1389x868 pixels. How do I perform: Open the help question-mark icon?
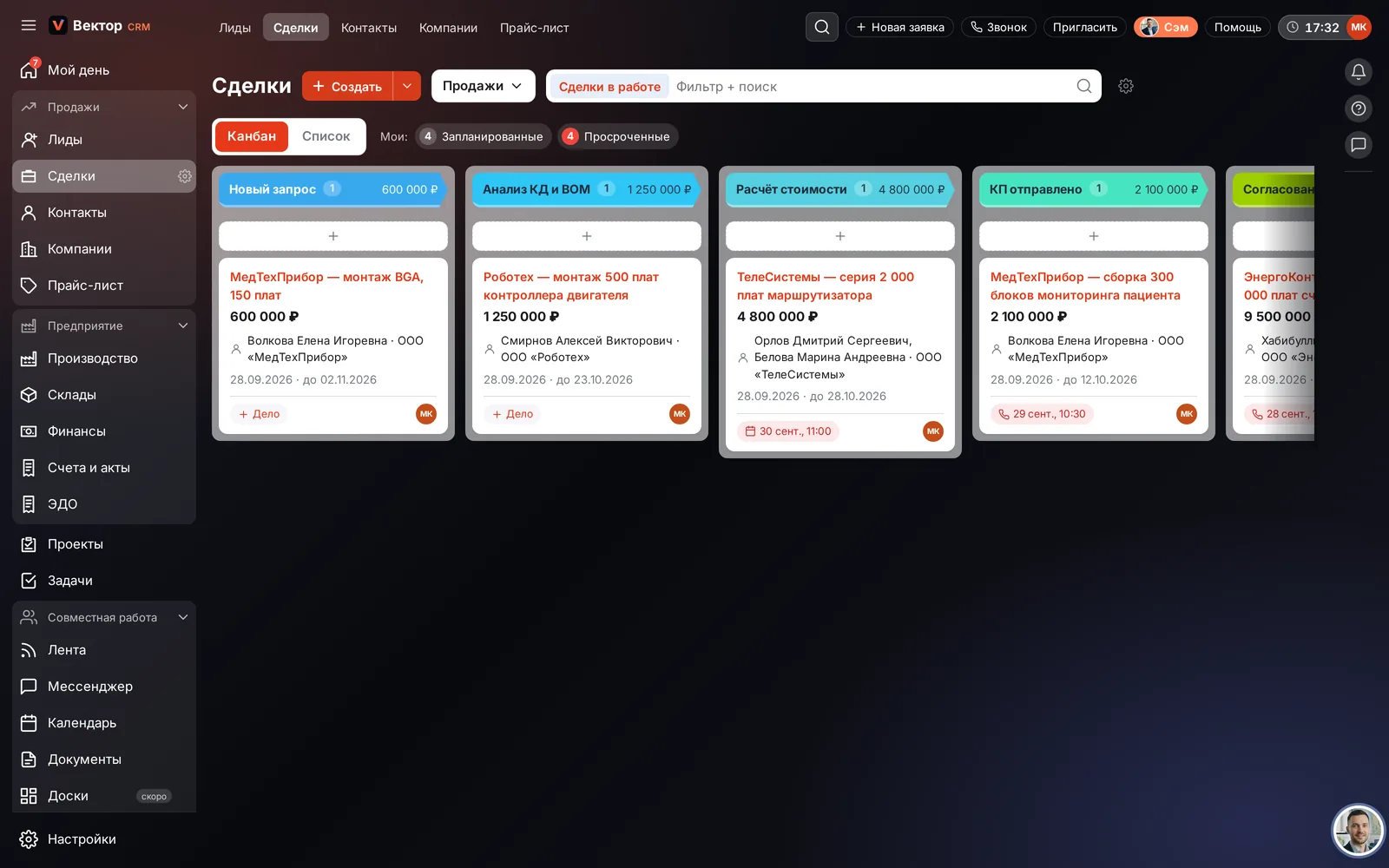click(1359, 108)
